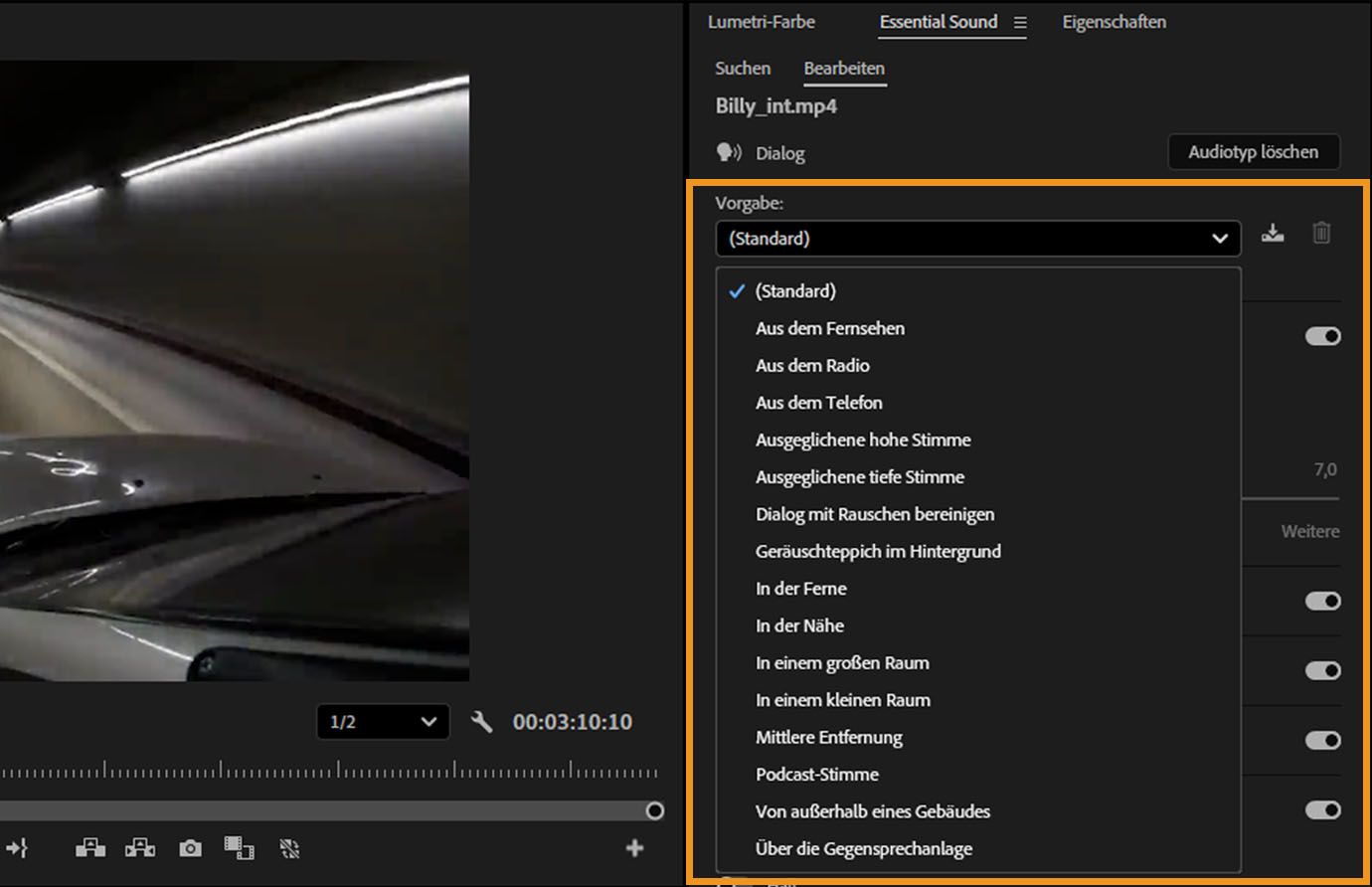Image resolution: width=1372 pixels, height=887 pixels.
Task: Select the Extract icon below the video
Action: [x=139, y=848]
